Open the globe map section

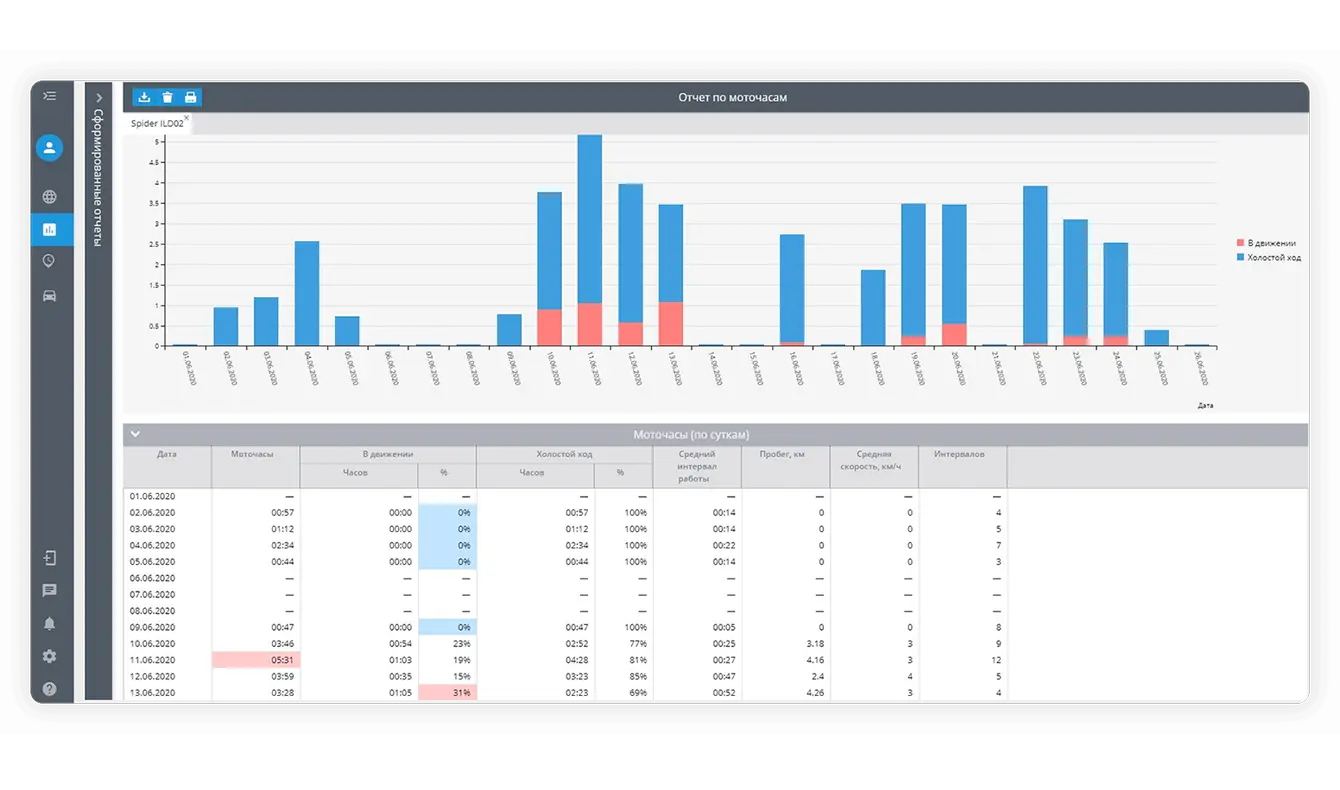point(49,197)
